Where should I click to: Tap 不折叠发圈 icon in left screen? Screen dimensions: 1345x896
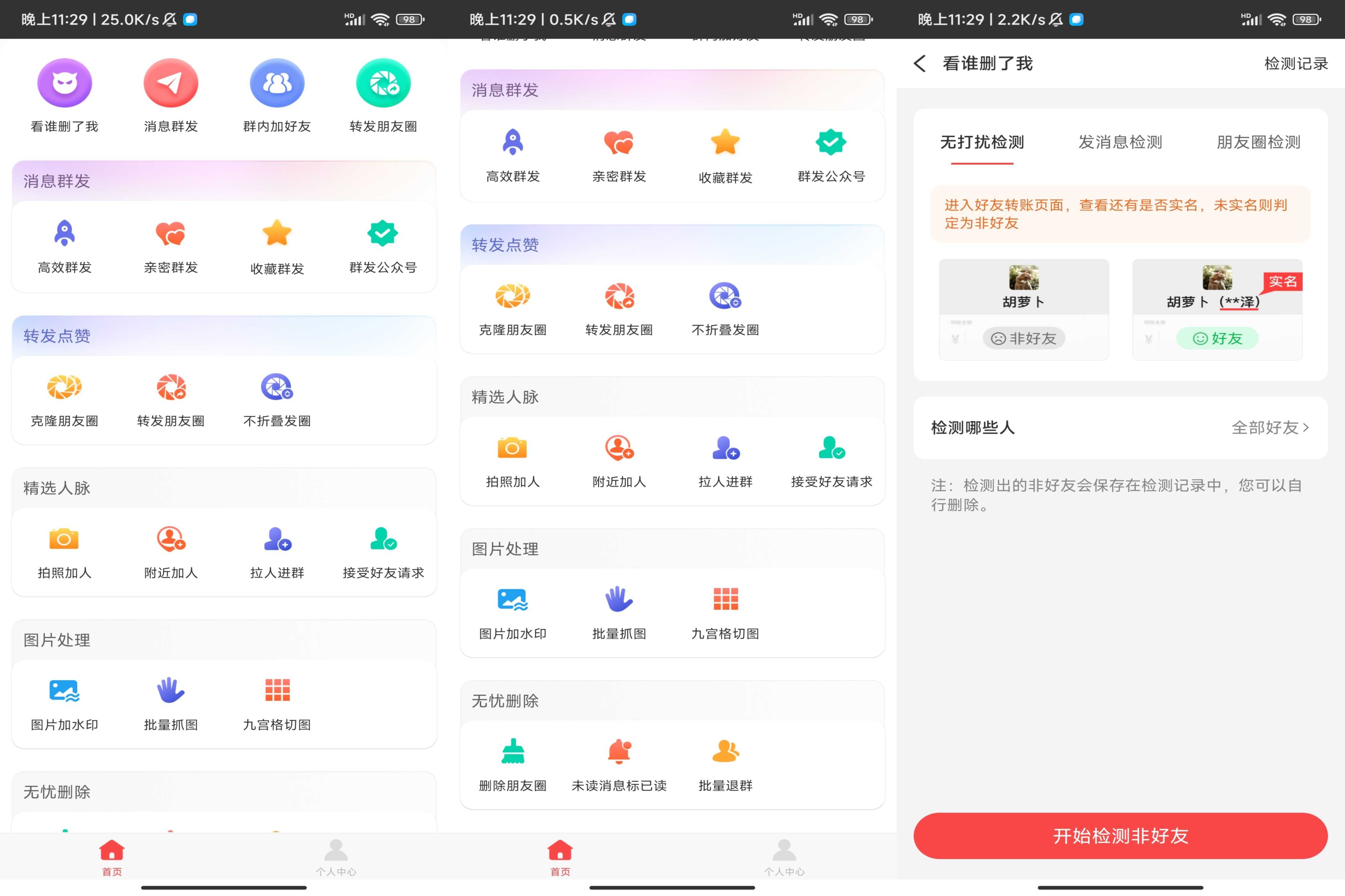pyautogui.click(x=277, y=387)
